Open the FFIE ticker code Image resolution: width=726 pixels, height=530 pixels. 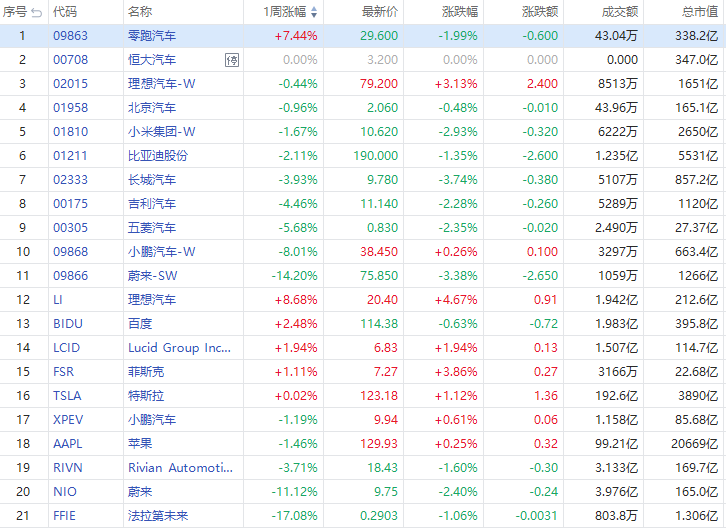coord(64,517)
